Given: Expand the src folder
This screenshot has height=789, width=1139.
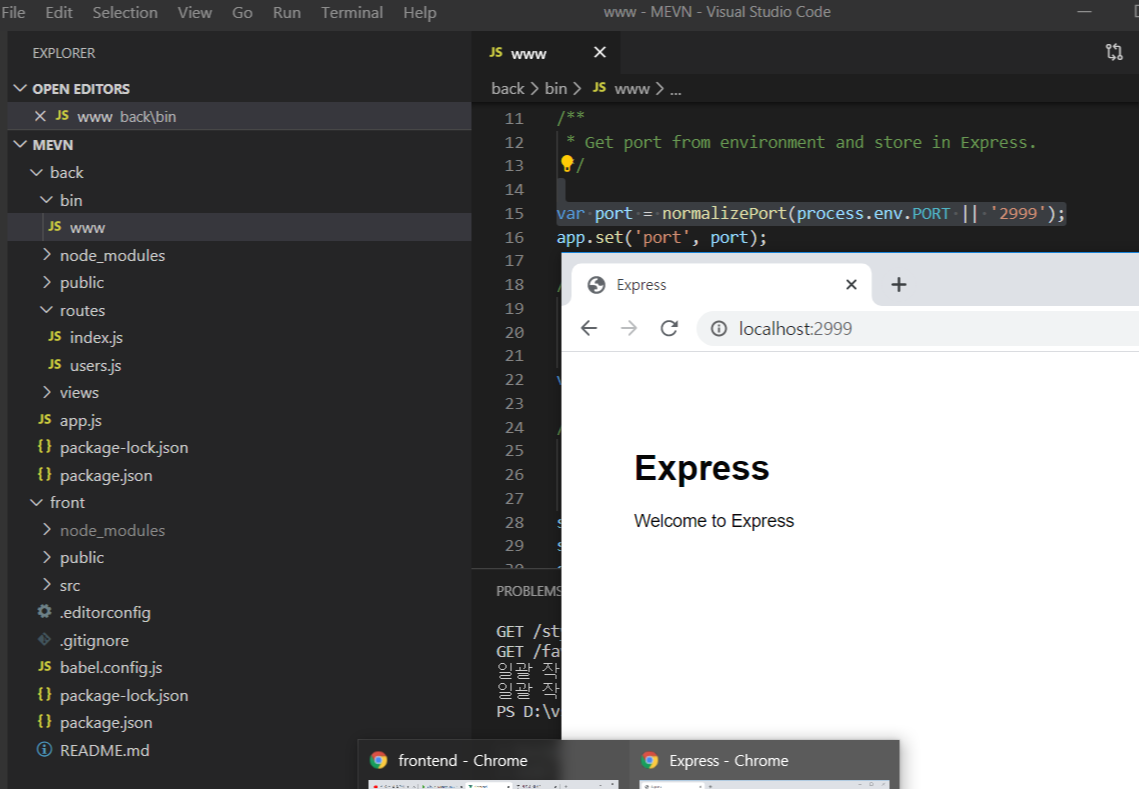Looking at the screenshot, I should coord(239,585).
